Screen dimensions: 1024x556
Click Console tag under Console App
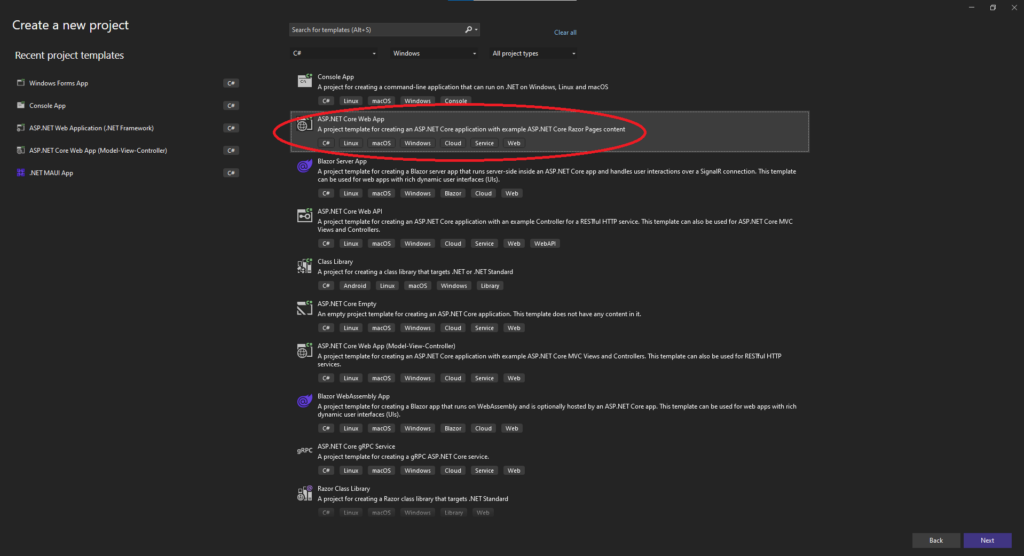click(456, 101)
